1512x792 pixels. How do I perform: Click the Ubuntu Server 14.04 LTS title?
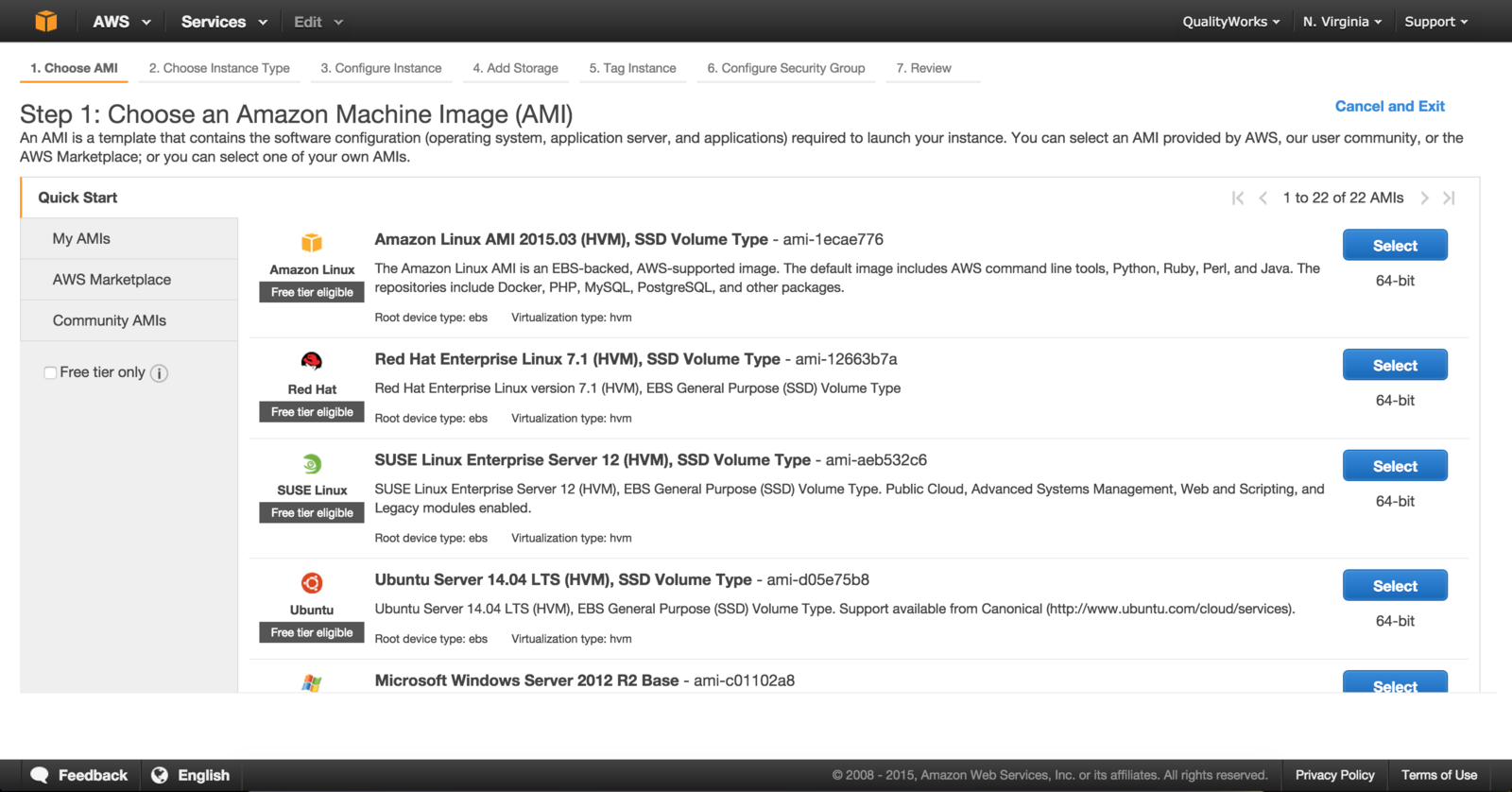563,579
